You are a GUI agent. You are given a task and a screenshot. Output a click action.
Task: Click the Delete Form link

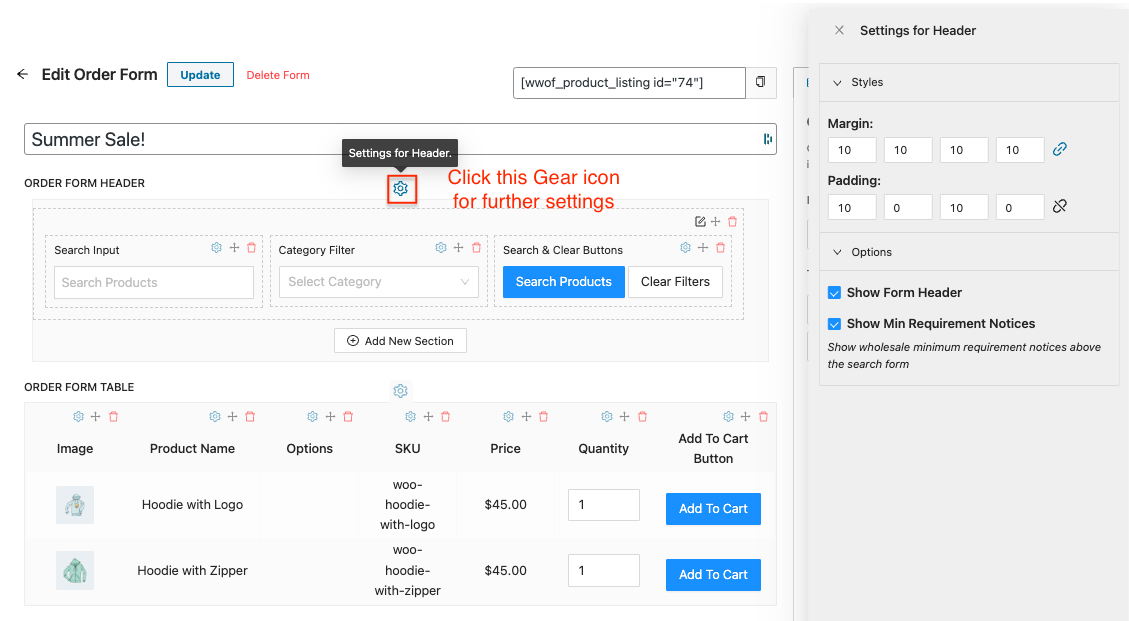278,75
